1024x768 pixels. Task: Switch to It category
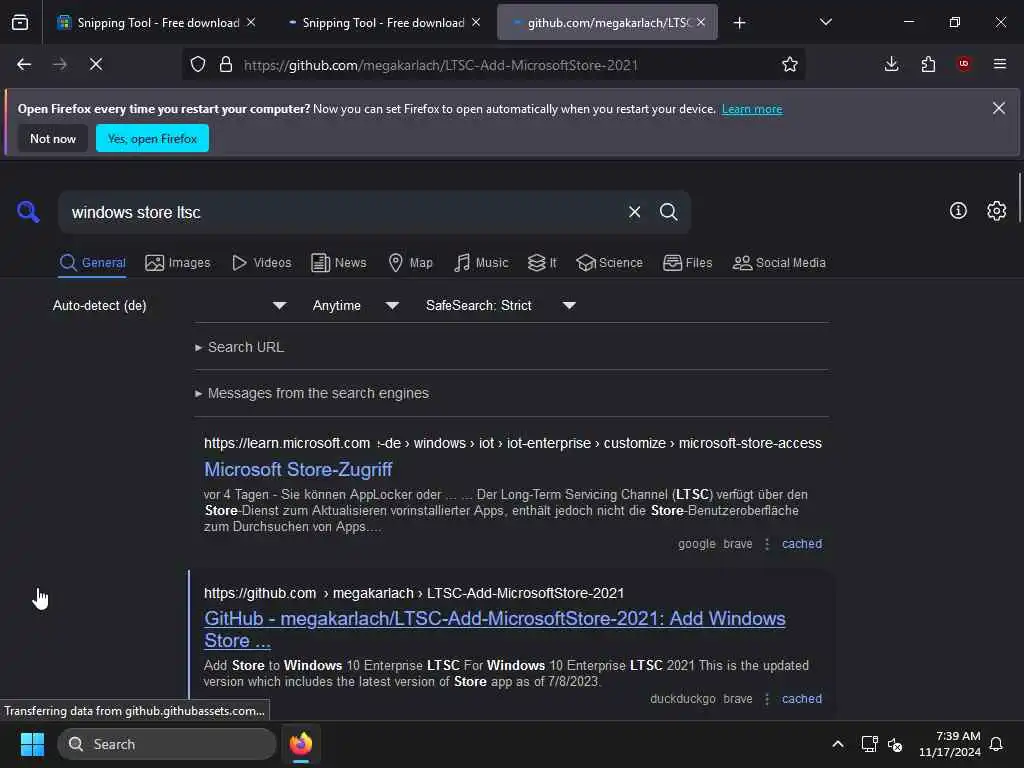tap(542, 263)
